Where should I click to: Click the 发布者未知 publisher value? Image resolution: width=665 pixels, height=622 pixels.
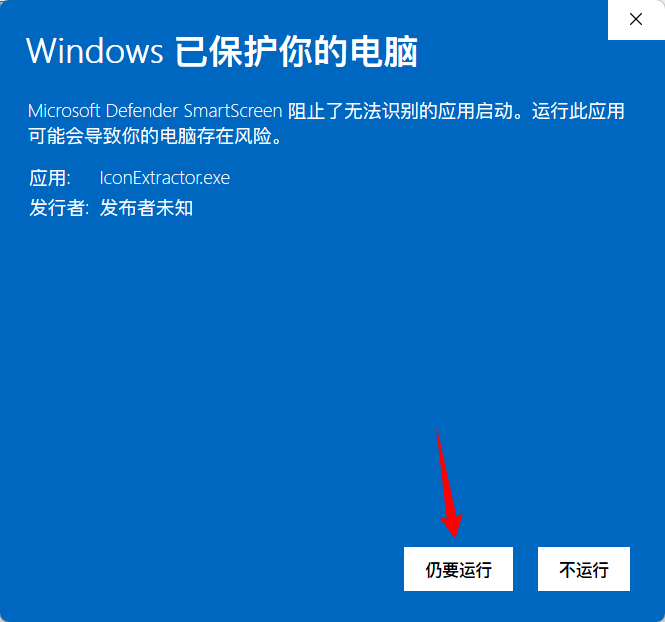coord(146,208)
